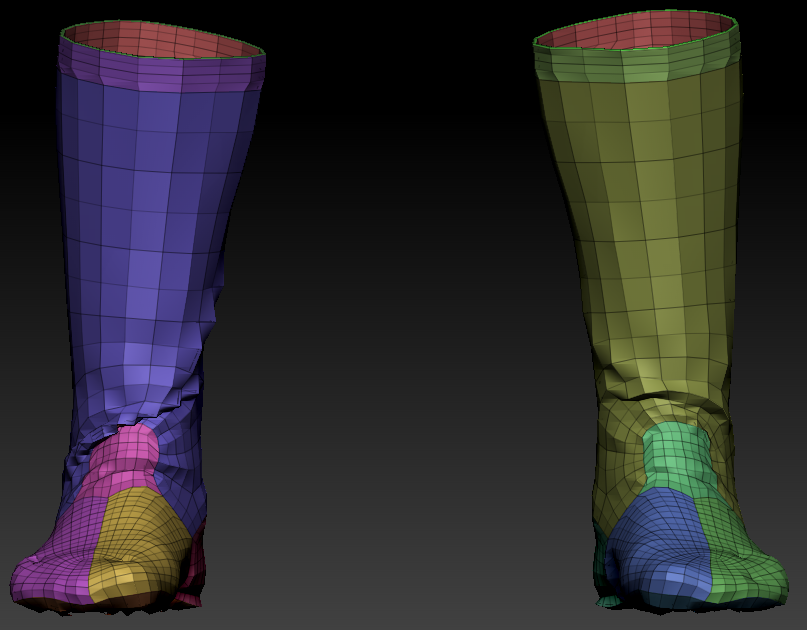Click the red interior of left boot opening

click(x=164, y=40)
